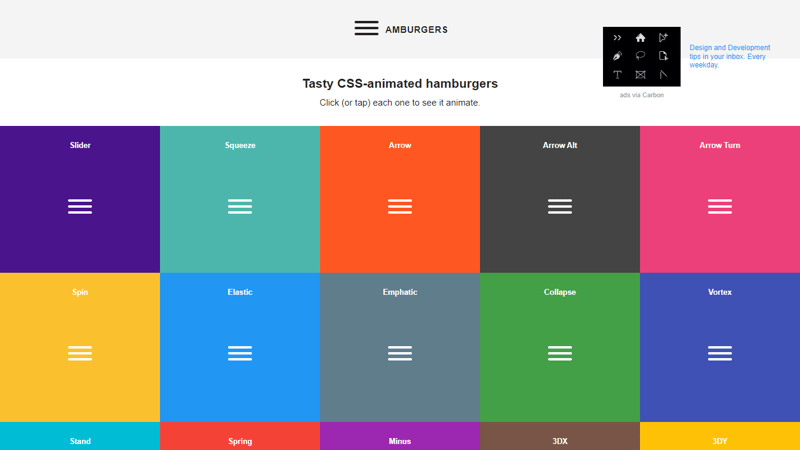Image resolution: width=800 pixels, height=450 pixels.
Task: Click the Collapse hamburger icon
Action: pos(560,353)
